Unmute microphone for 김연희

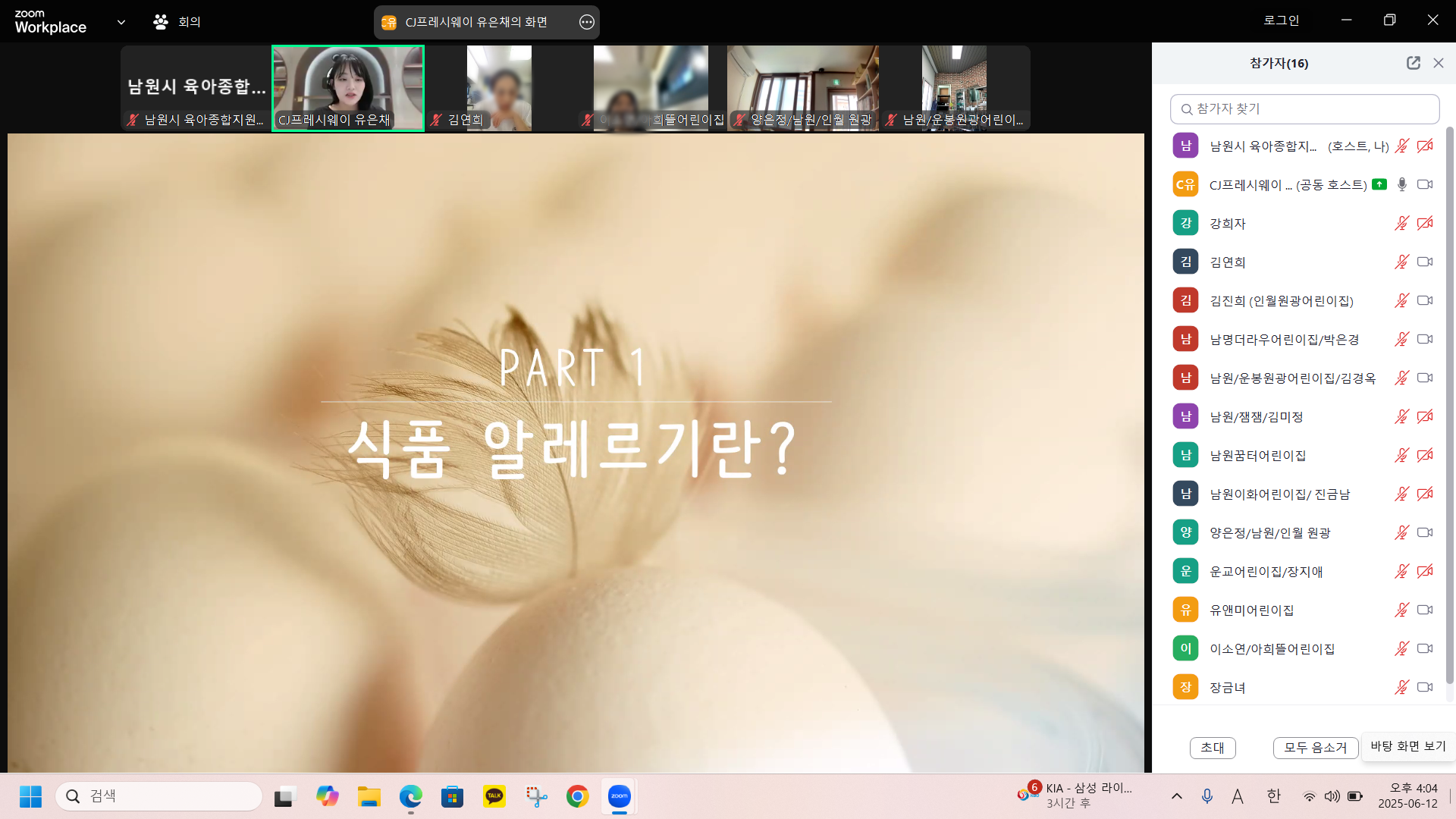(1401, 262)
